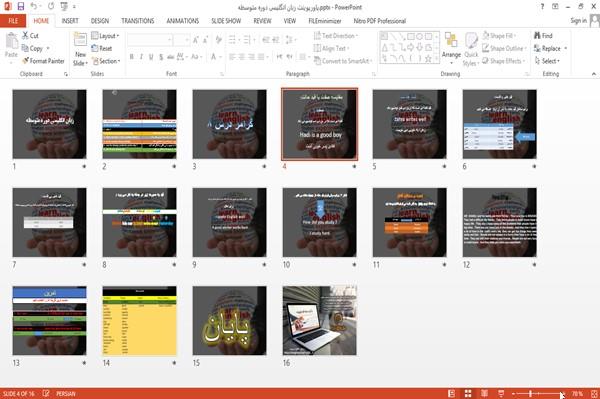600x399 pixels.
Task: Start the Slide Show from the status bar
Action: [501, 394]
